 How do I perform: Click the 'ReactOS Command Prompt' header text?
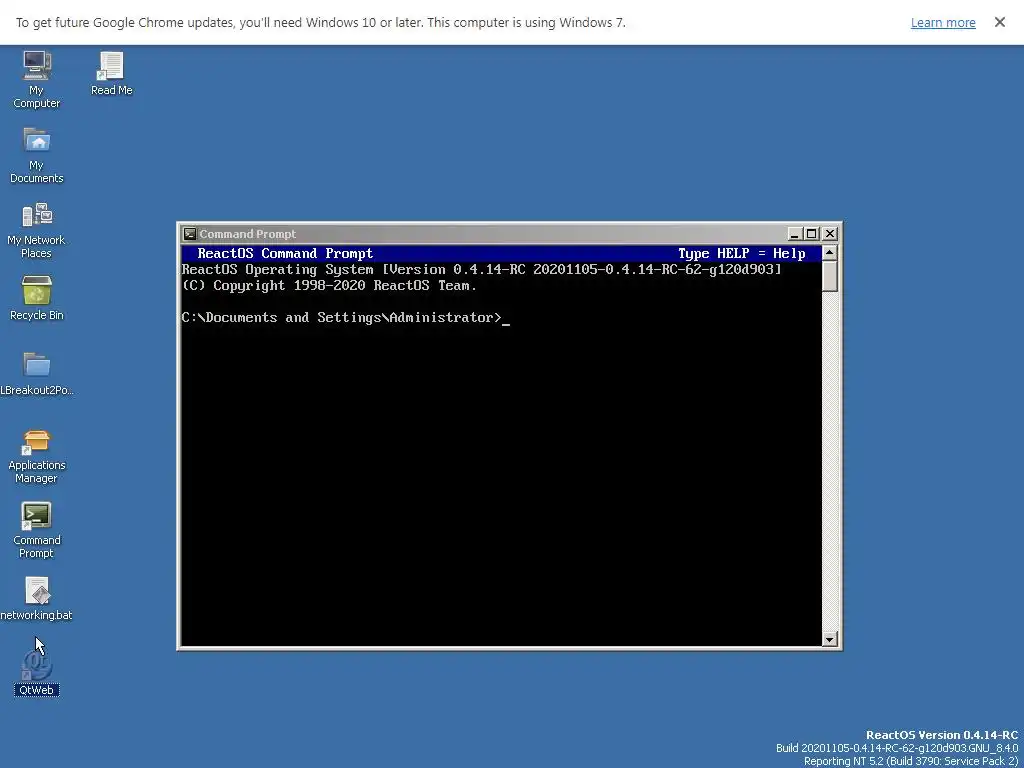[x=285, y=253]
